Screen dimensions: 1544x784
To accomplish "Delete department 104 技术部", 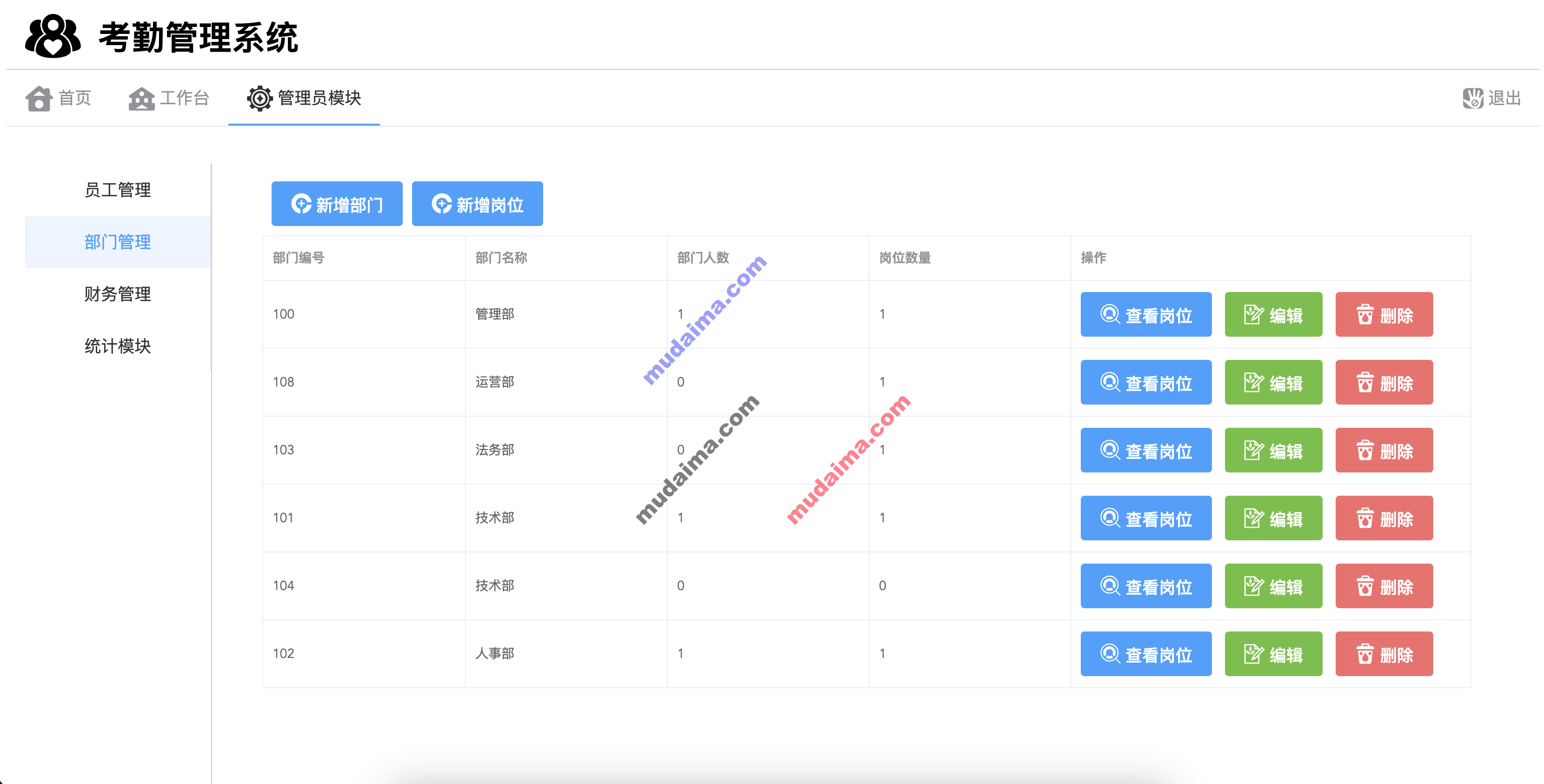I will click(1384, 585).
